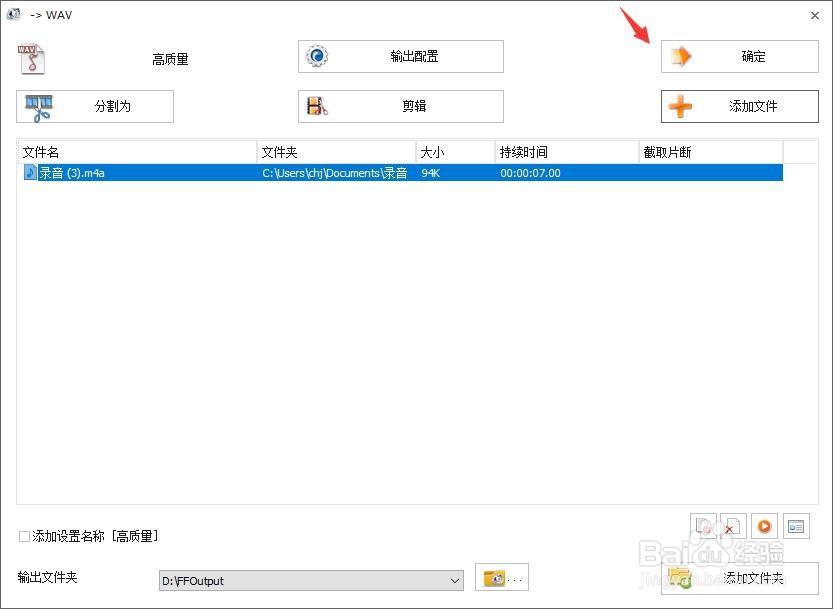Screen dimensions: 833x609
Task: Click the 文件名 column header
Action: coord(40,152)
